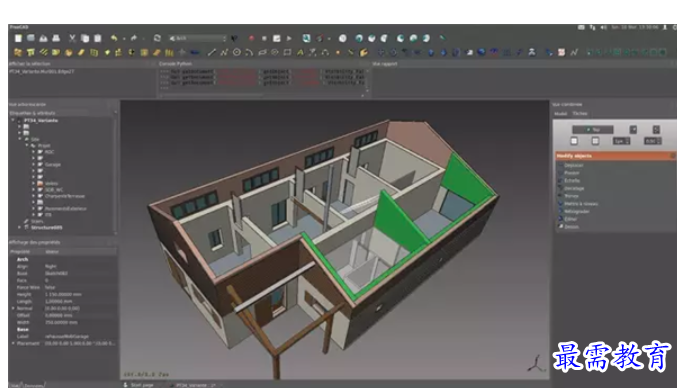Start macro recording with red dot

[x=251, y=38]
